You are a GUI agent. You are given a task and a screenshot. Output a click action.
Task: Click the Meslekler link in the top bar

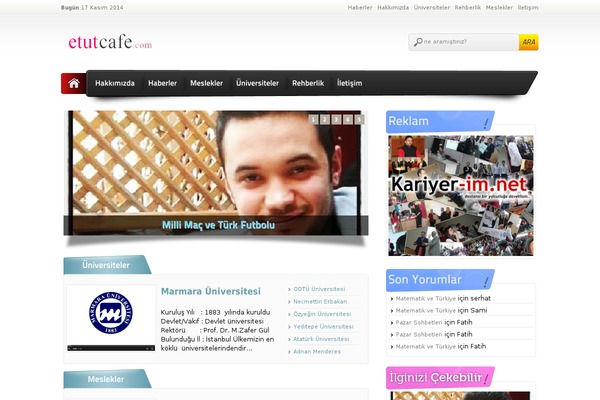click(499, 7)
